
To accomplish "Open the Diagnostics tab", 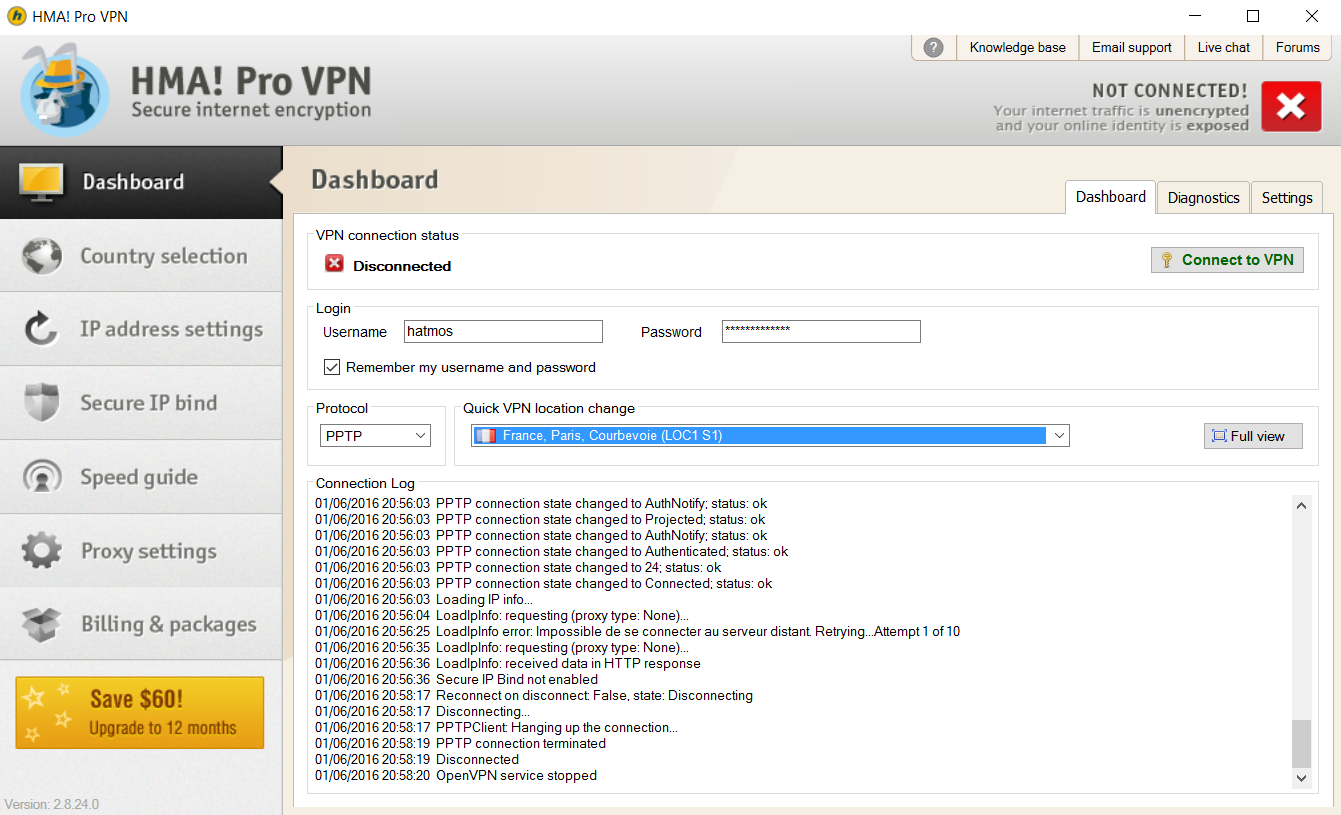I will click(x=1203, y=198).
